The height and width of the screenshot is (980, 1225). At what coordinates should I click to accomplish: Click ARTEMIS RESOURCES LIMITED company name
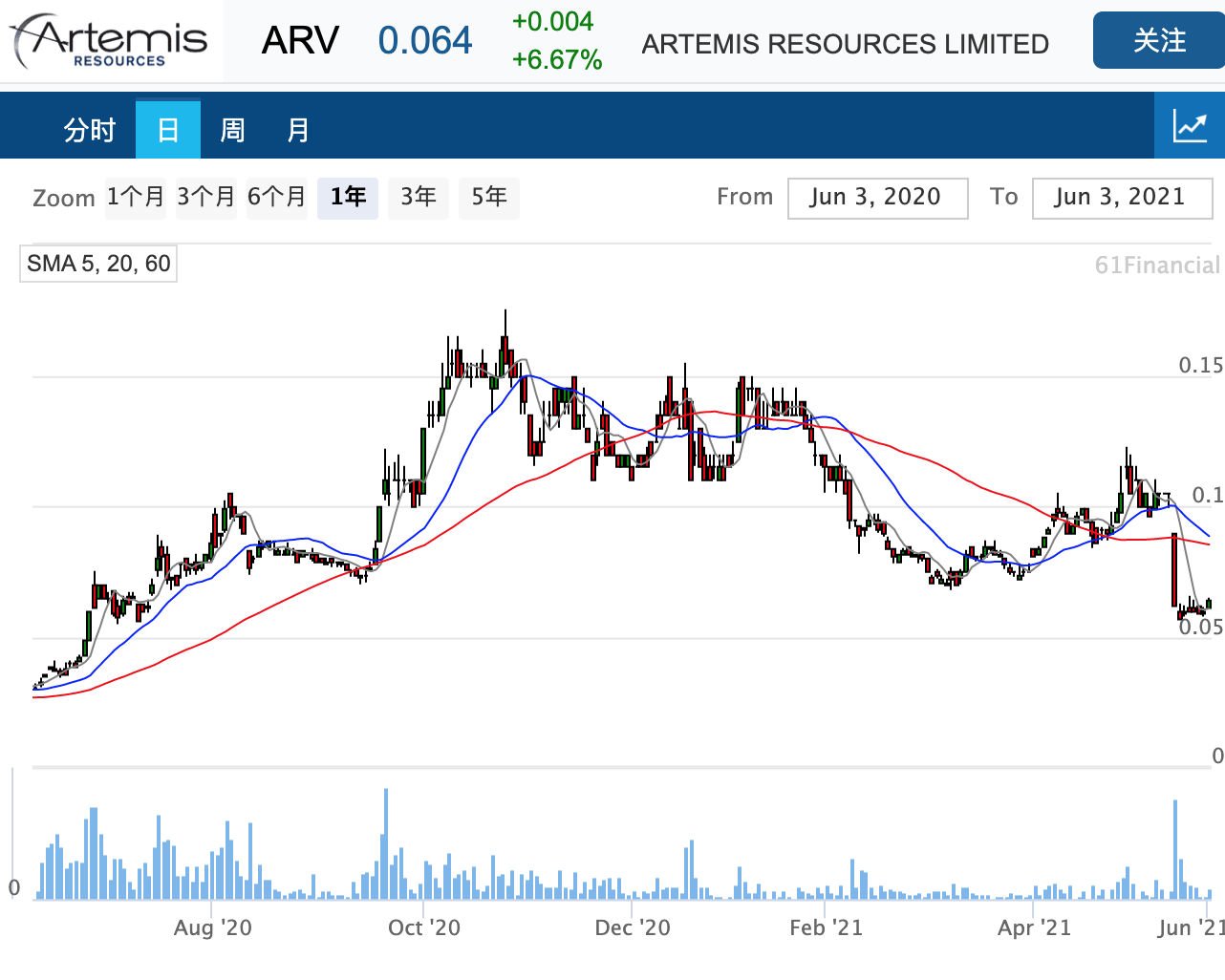[846, 44]
